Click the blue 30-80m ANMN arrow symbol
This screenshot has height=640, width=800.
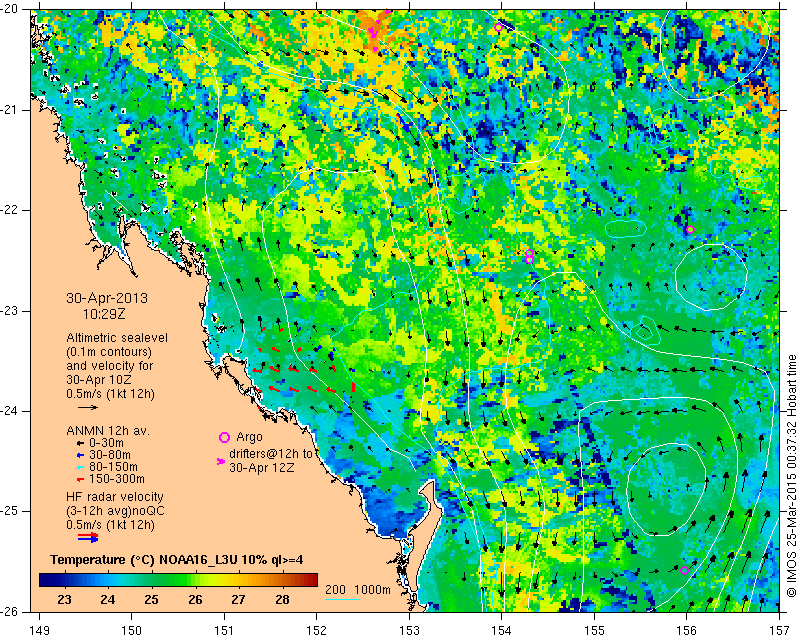click(x=80, y=455)
